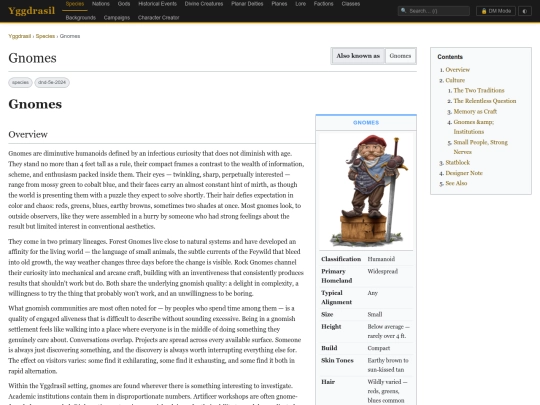The height and width of the screenshot is (405, 540).
Task: Click the GNOMES infobox header
Action: point(366,123)
